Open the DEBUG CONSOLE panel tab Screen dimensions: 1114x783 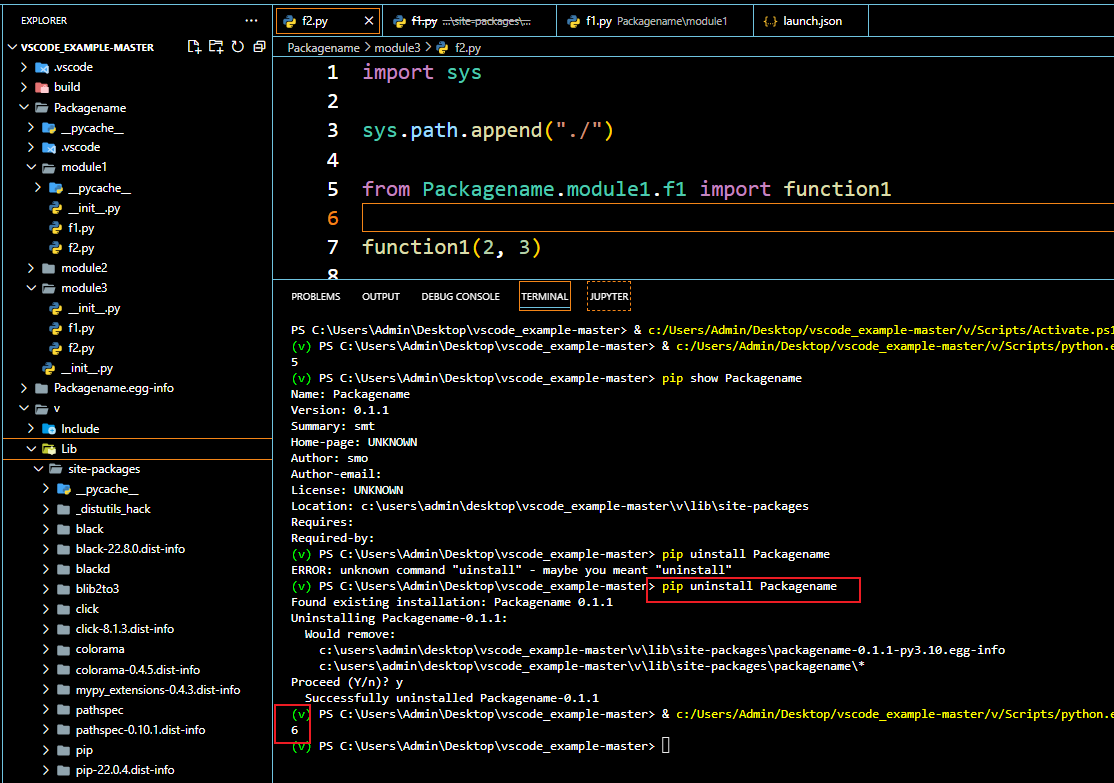click(x=460, y=297)
